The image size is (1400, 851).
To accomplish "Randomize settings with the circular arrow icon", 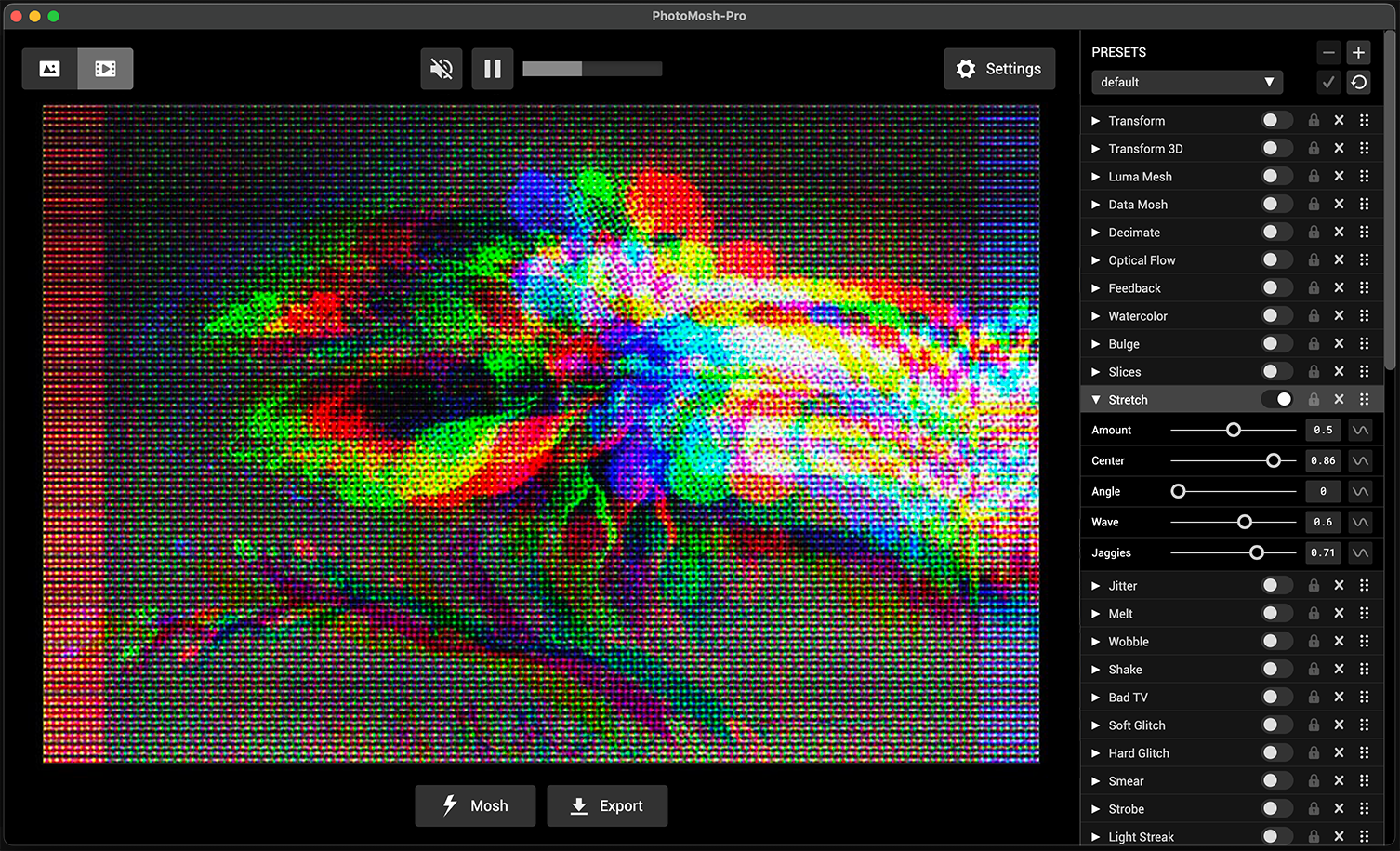I will point(1358,82).
